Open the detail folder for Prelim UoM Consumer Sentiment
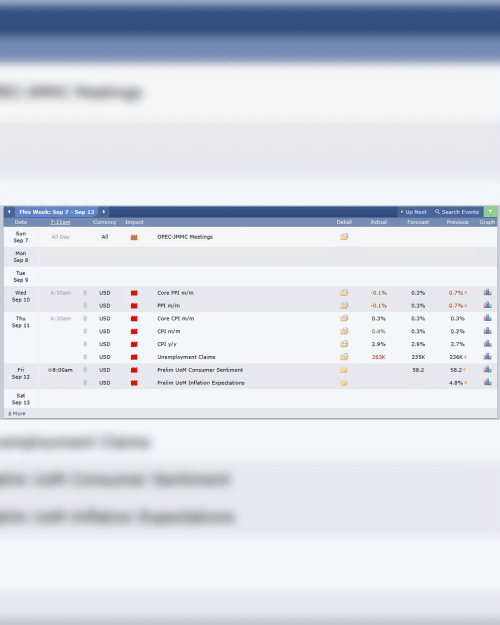This screenshot has width=500, height=625. tap(344, 370)
